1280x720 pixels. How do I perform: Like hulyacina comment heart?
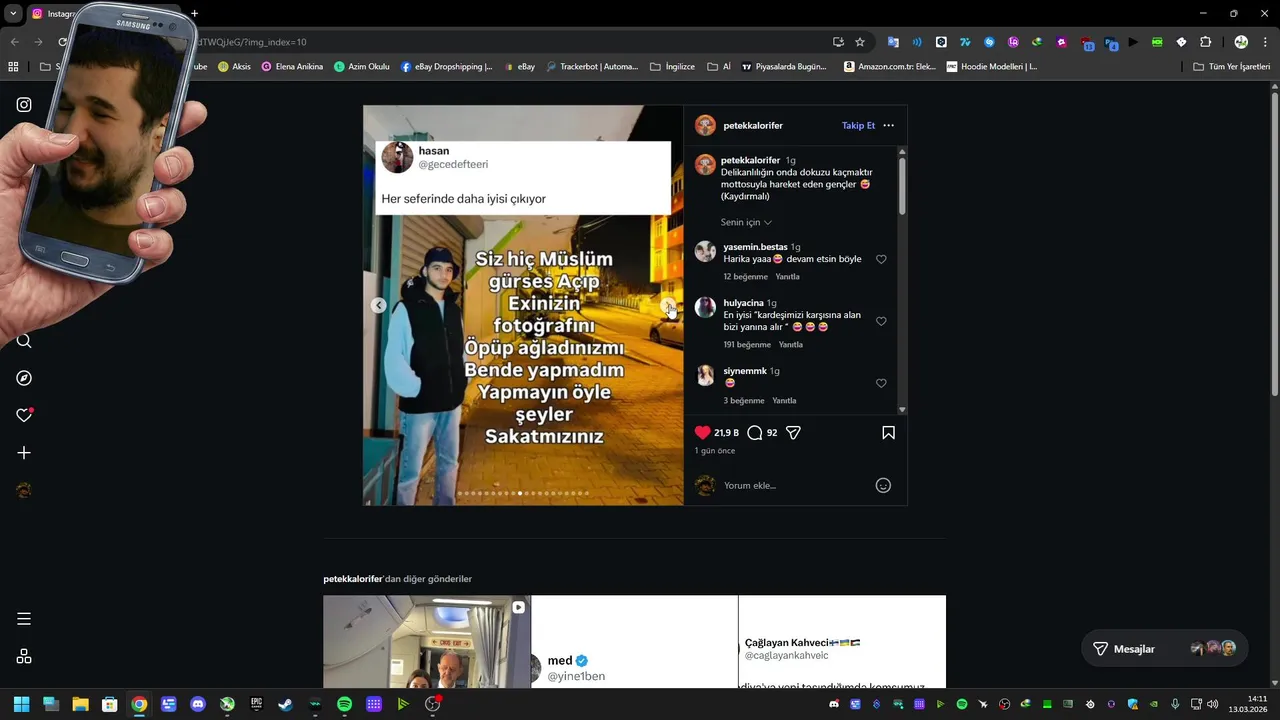881,321
